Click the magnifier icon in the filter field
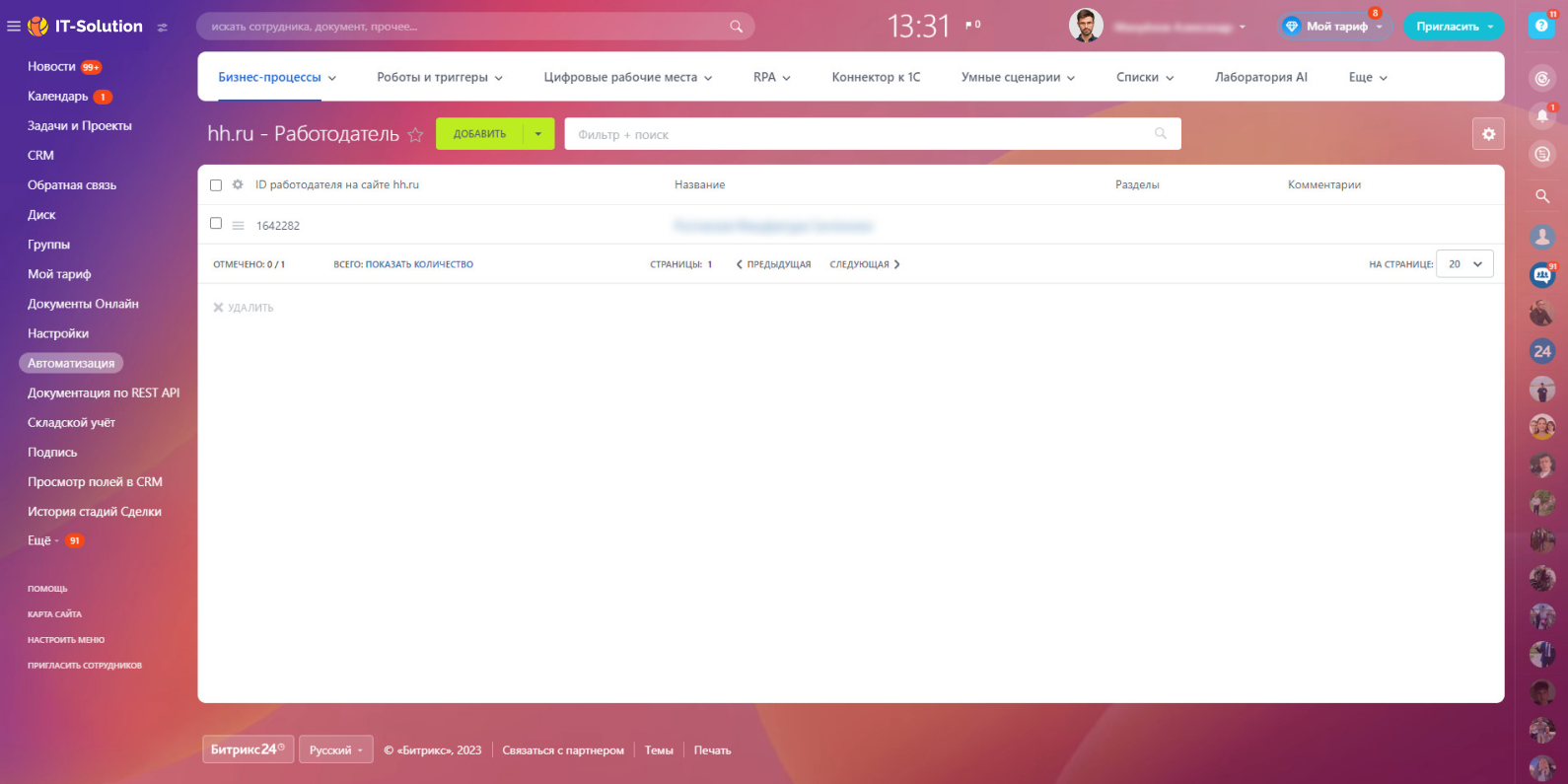 (1161, 133)
